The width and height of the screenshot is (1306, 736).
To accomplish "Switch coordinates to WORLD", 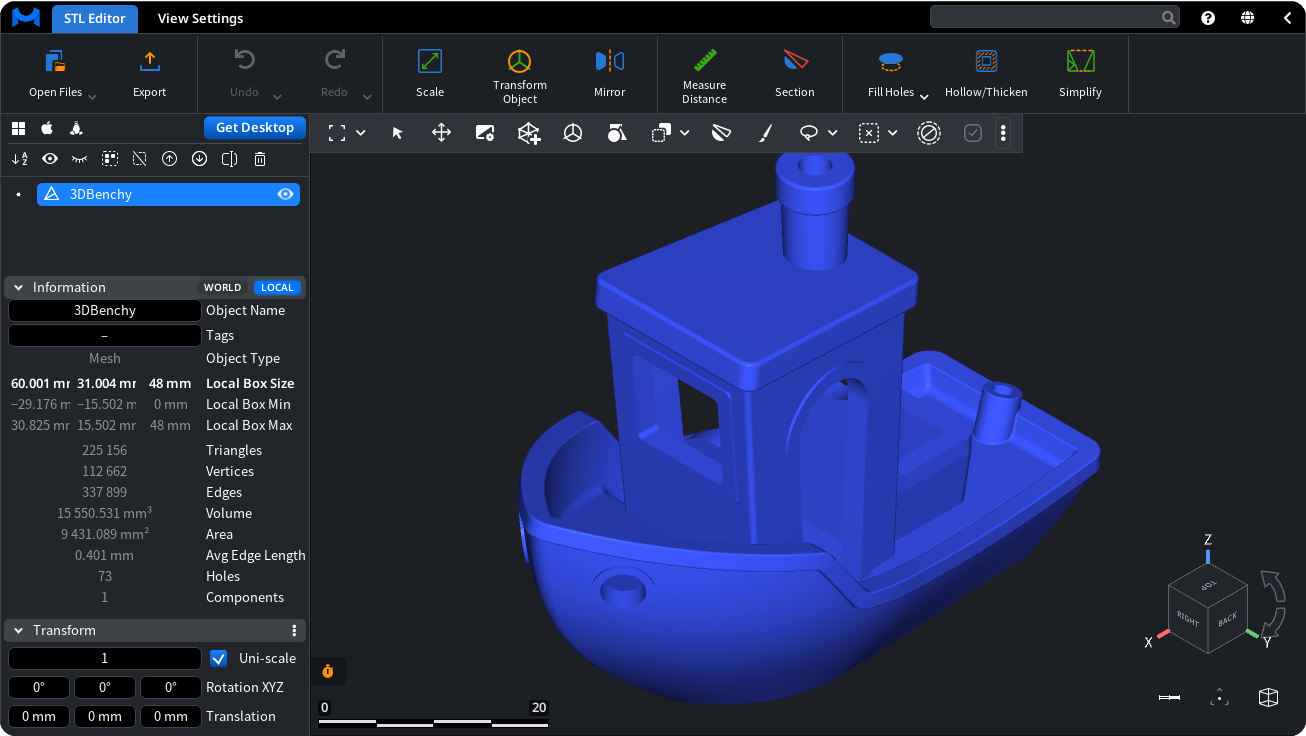I will pyautogui.click(x=223, y=287).
